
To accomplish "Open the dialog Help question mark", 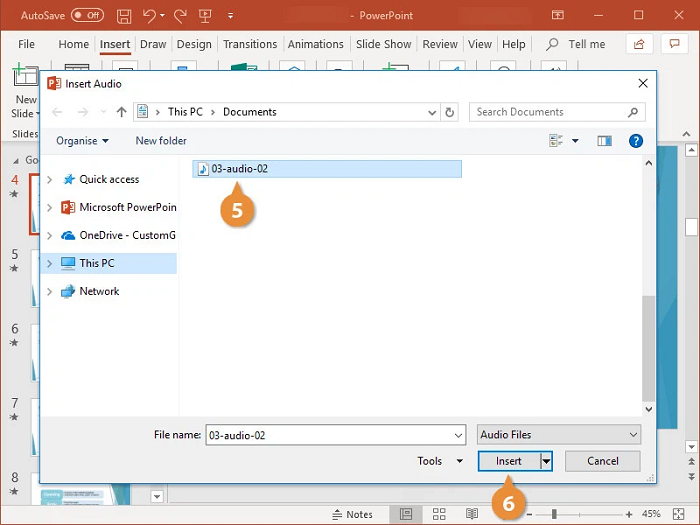I will point(636,141).
